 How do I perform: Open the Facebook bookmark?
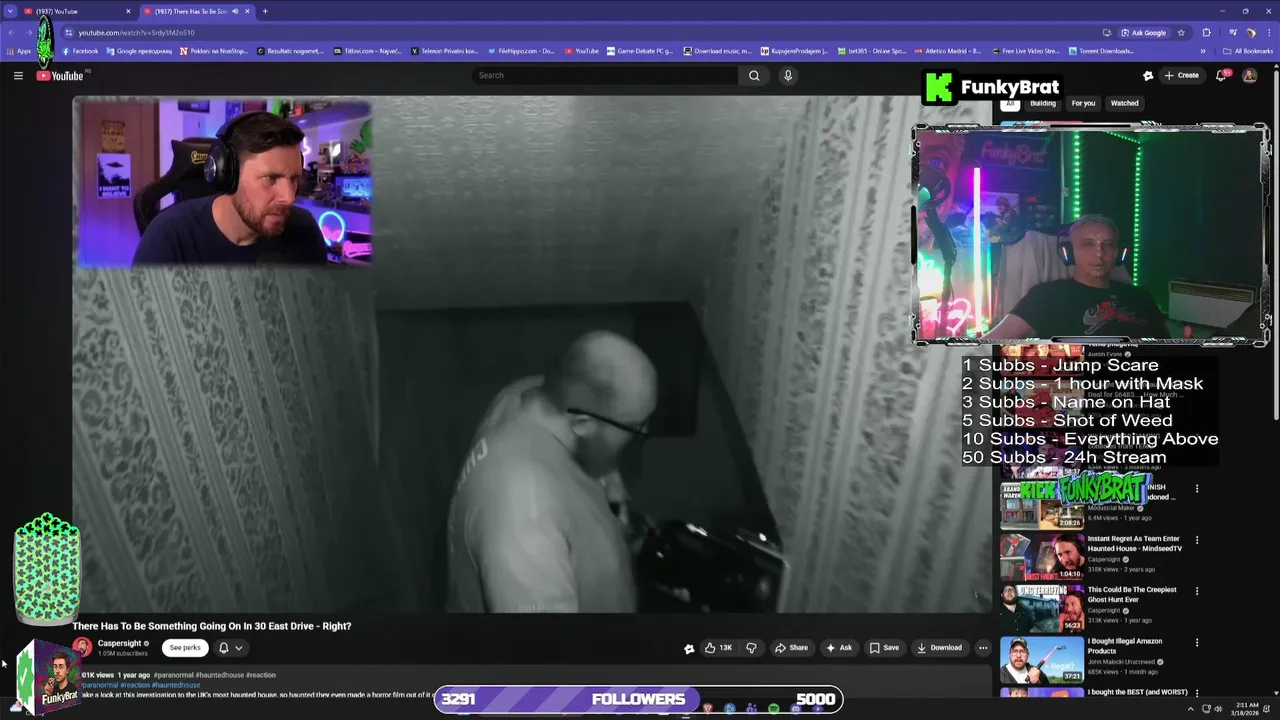coord(80,51)
